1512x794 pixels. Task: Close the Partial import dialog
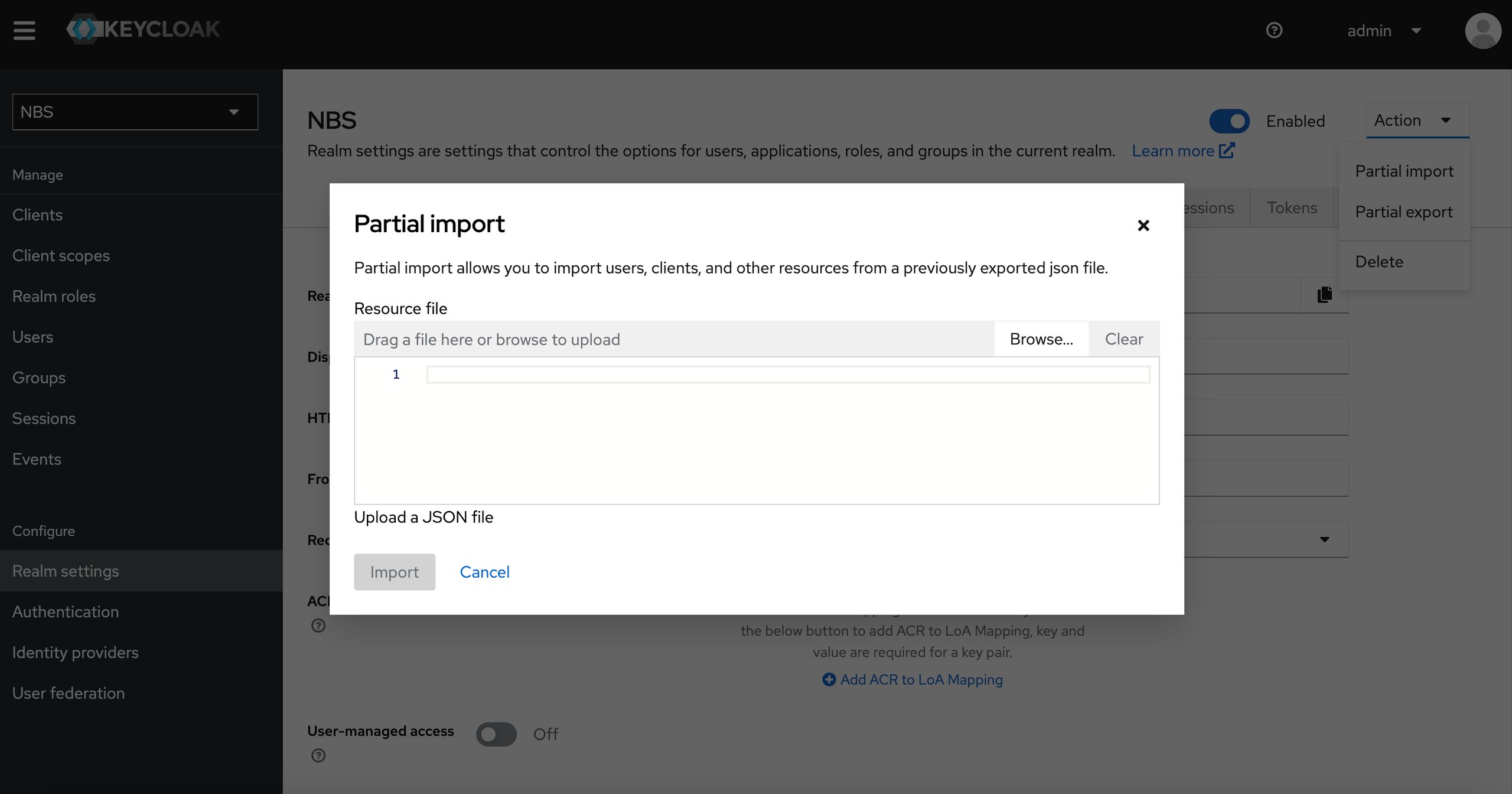click(x=1143, y=225)
